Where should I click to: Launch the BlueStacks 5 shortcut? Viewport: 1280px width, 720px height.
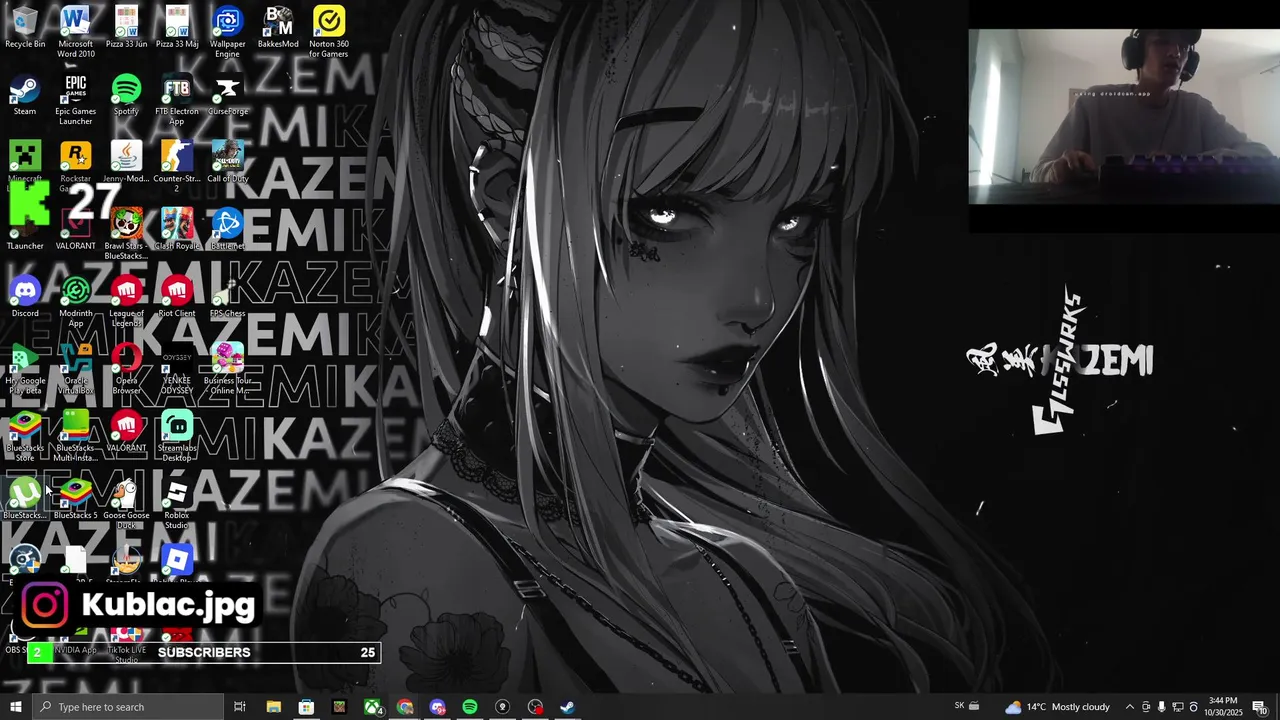[75, 498]
